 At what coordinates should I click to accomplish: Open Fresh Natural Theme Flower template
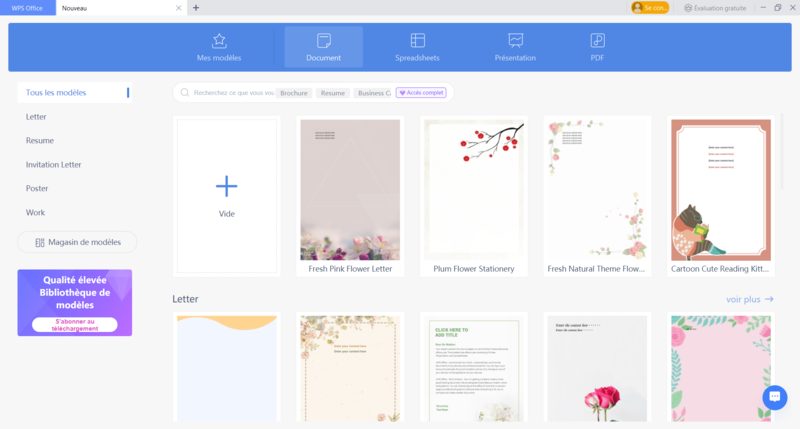(597, 196)
